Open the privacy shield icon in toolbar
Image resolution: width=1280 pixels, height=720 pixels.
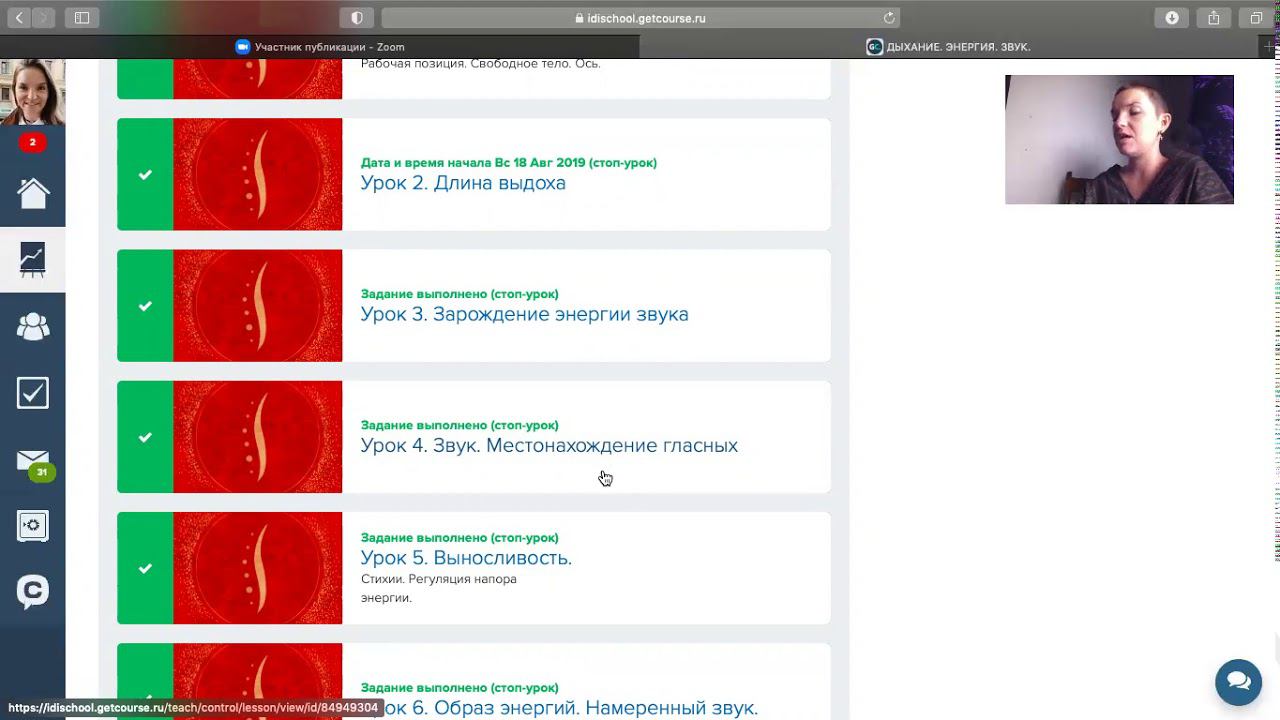click(357, 18)
